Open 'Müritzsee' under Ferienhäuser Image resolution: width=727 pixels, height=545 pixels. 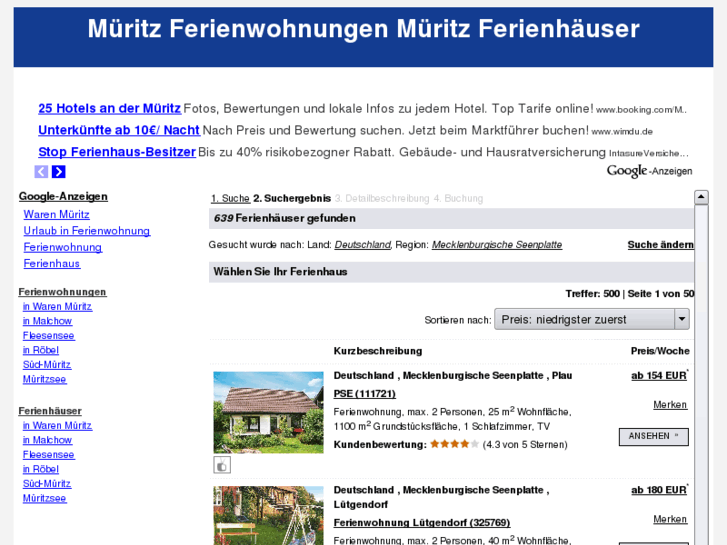[45, 498]
